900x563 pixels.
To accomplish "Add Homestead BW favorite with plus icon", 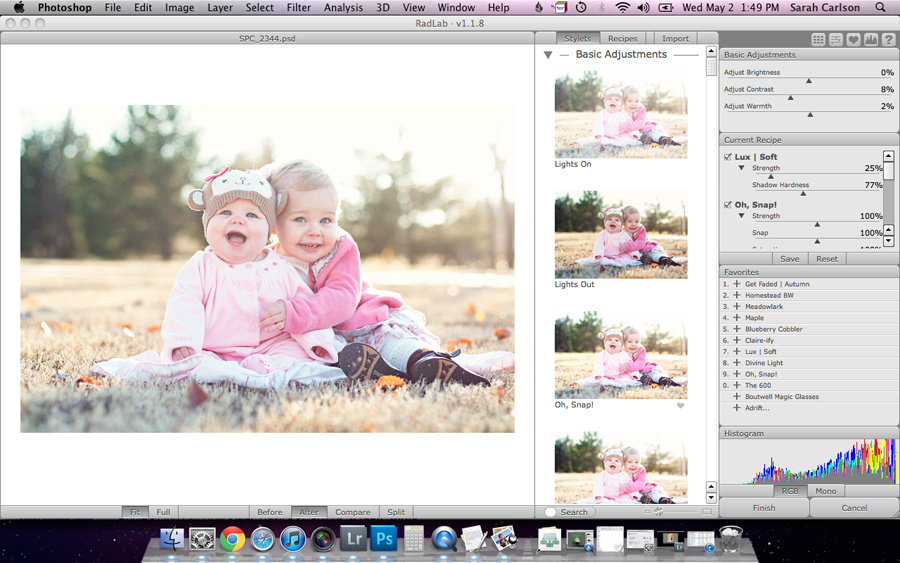I will (736, 295).
